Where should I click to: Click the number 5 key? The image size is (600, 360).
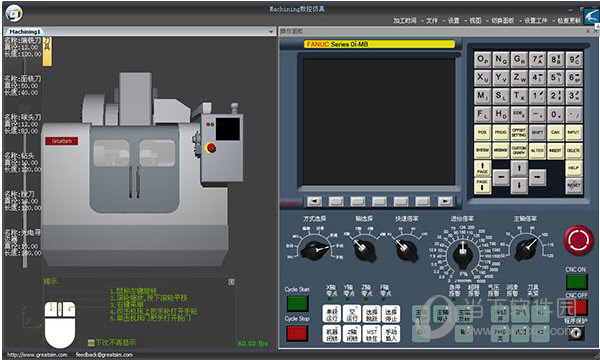(556, 78)
